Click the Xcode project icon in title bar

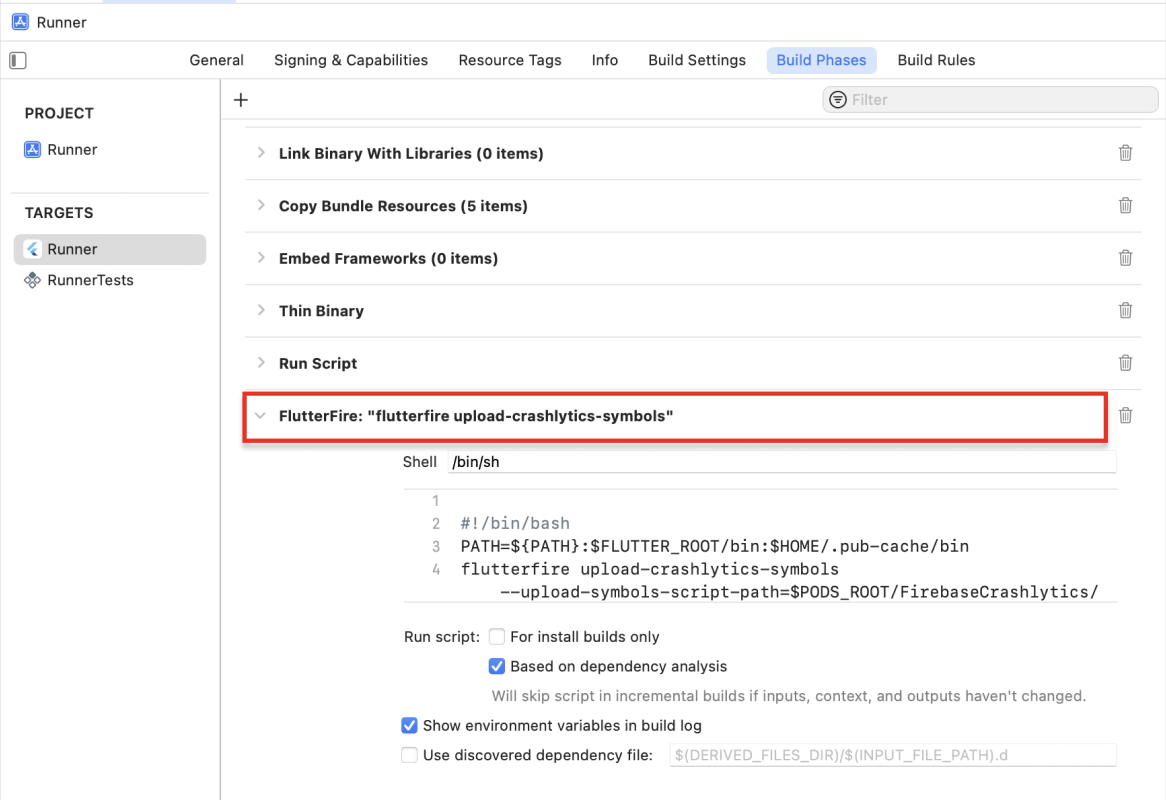tap(20, 22)
